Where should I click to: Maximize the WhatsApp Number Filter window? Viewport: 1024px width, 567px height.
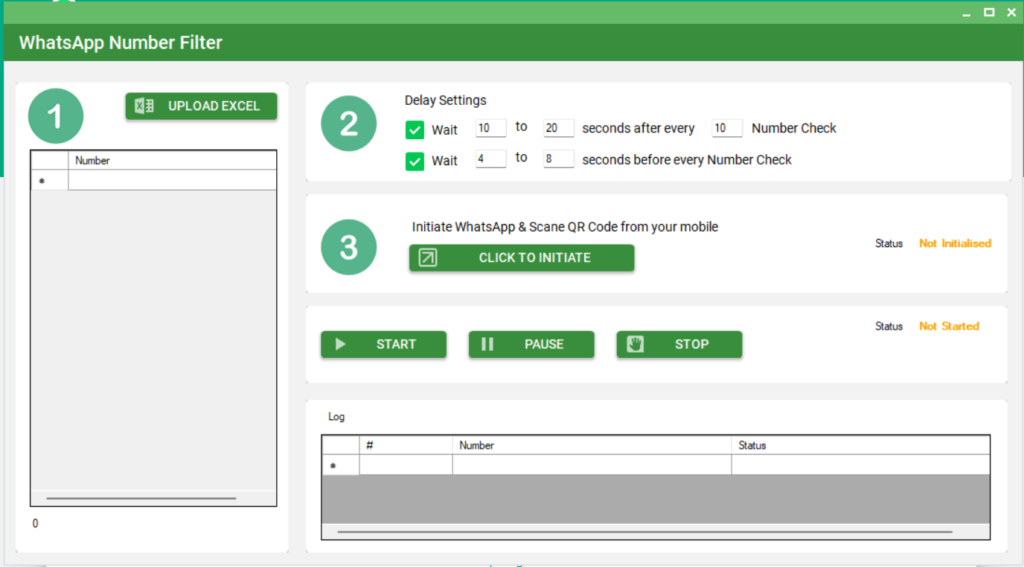pos(989,12)
